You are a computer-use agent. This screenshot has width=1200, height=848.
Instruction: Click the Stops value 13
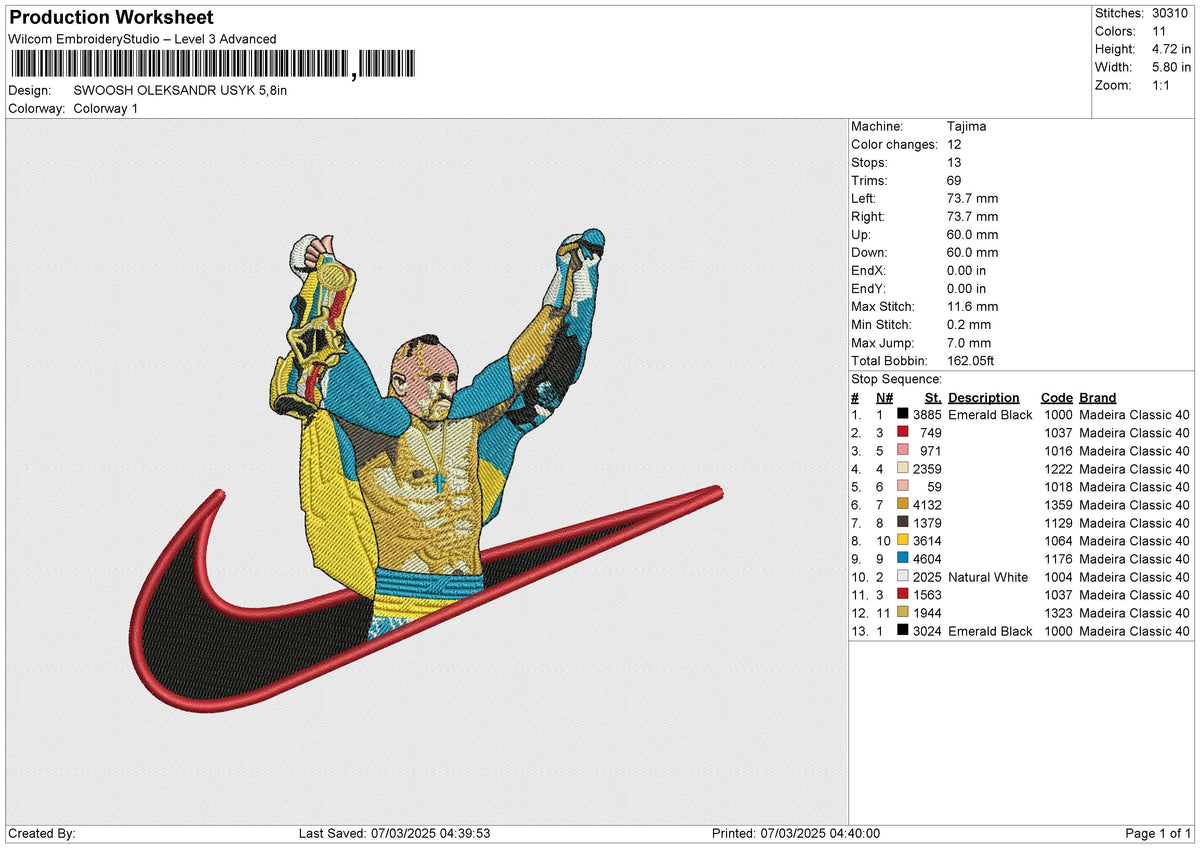[954, 162]
